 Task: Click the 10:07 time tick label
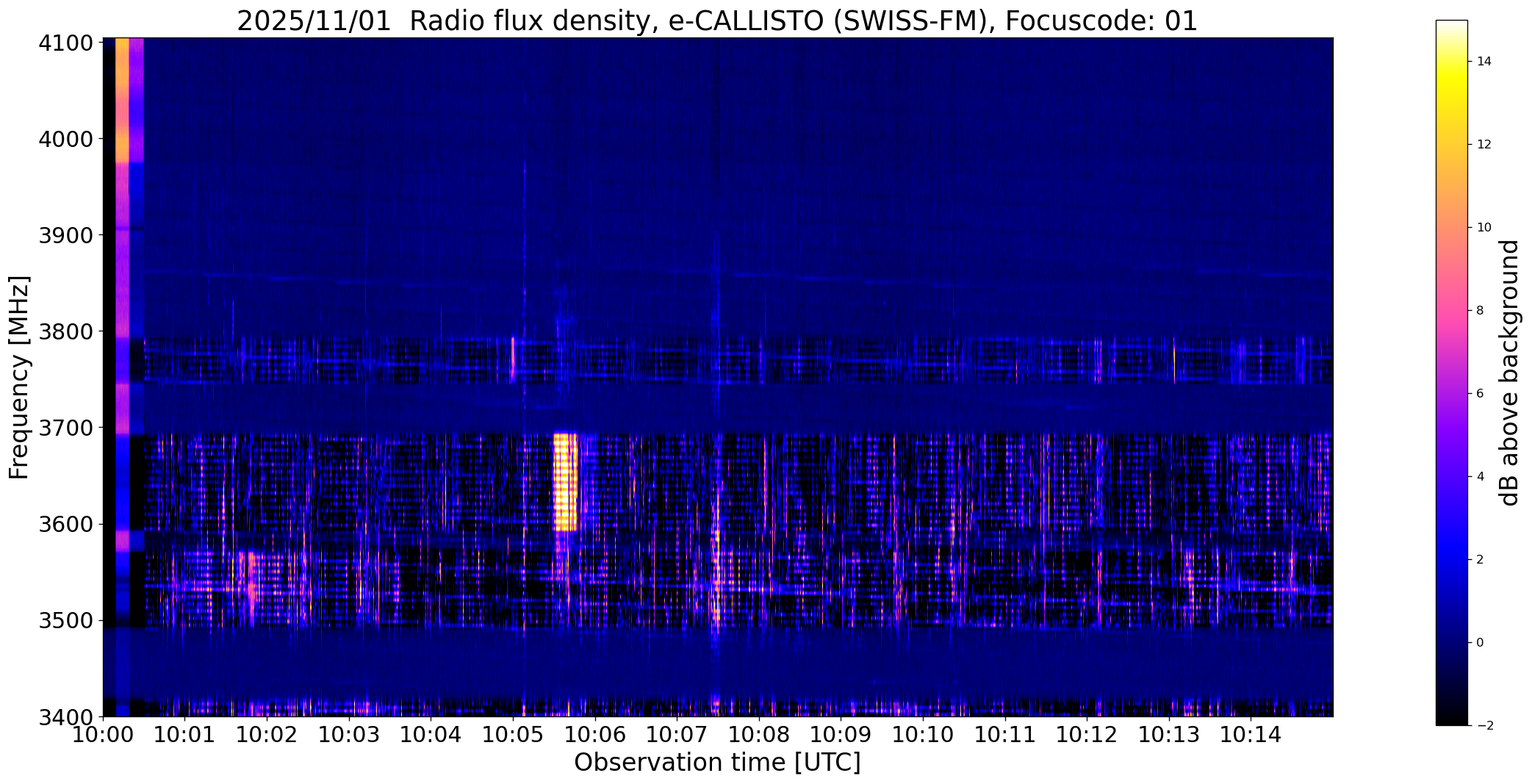677,735
